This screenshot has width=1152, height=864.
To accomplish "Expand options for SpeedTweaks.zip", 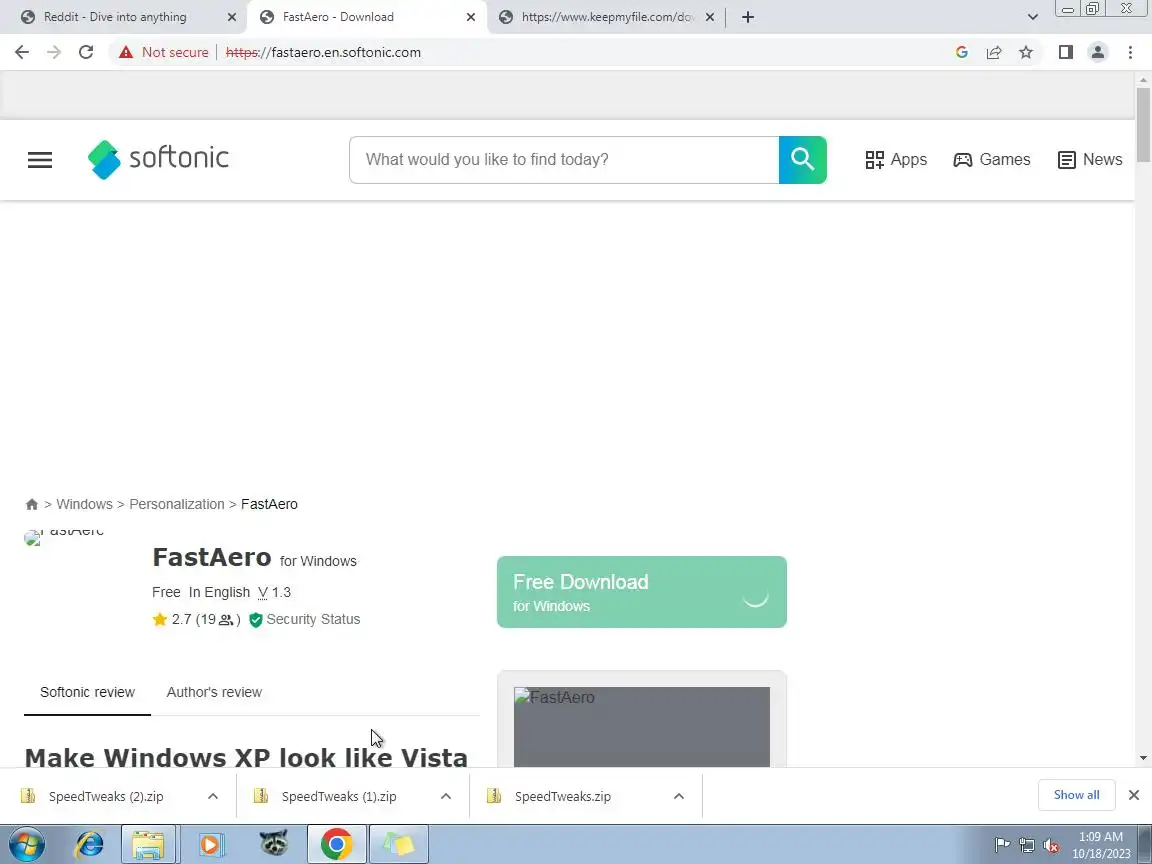I will click(678, 796).
